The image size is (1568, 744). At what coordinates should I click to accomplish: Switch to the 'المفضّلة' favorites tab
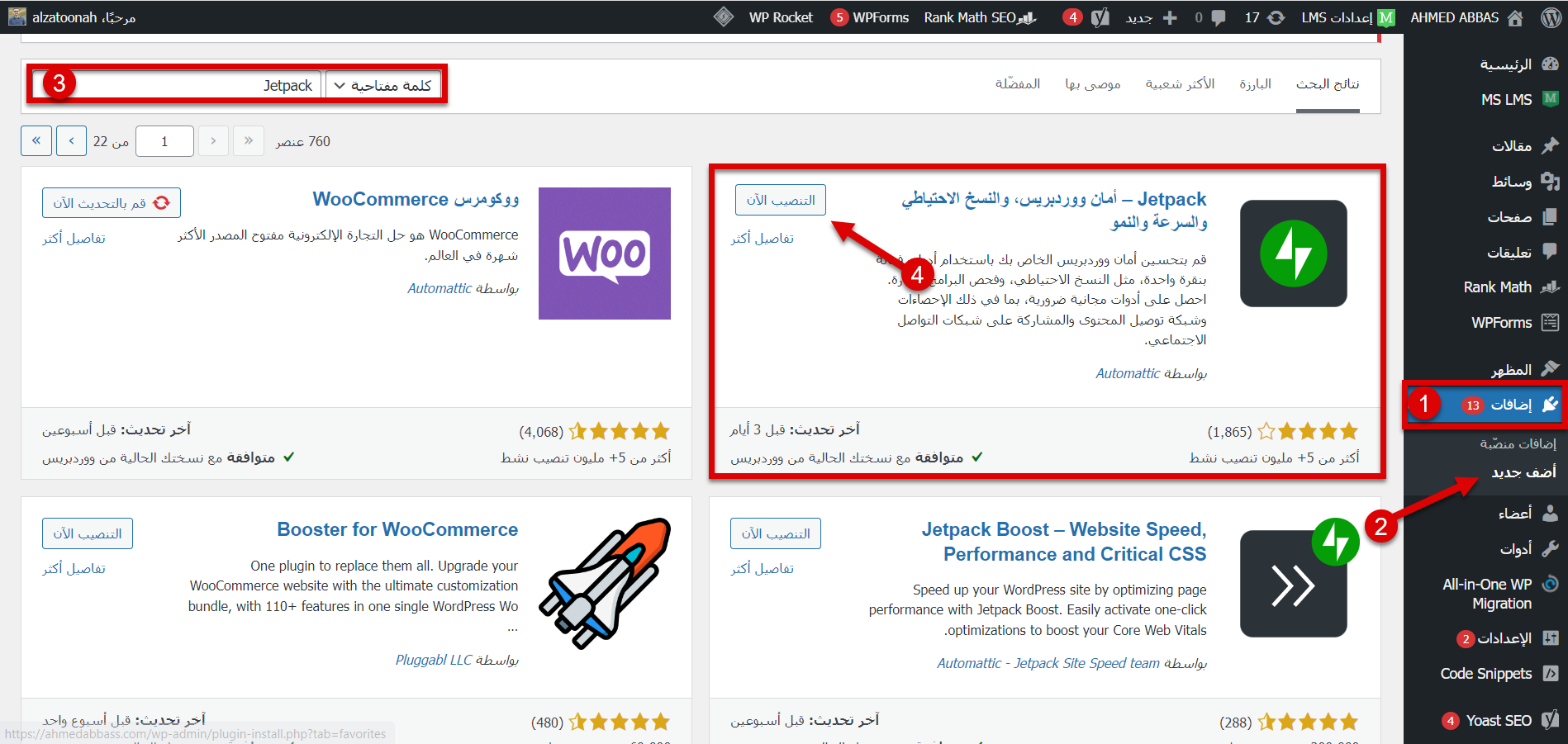click(1017, 84)
